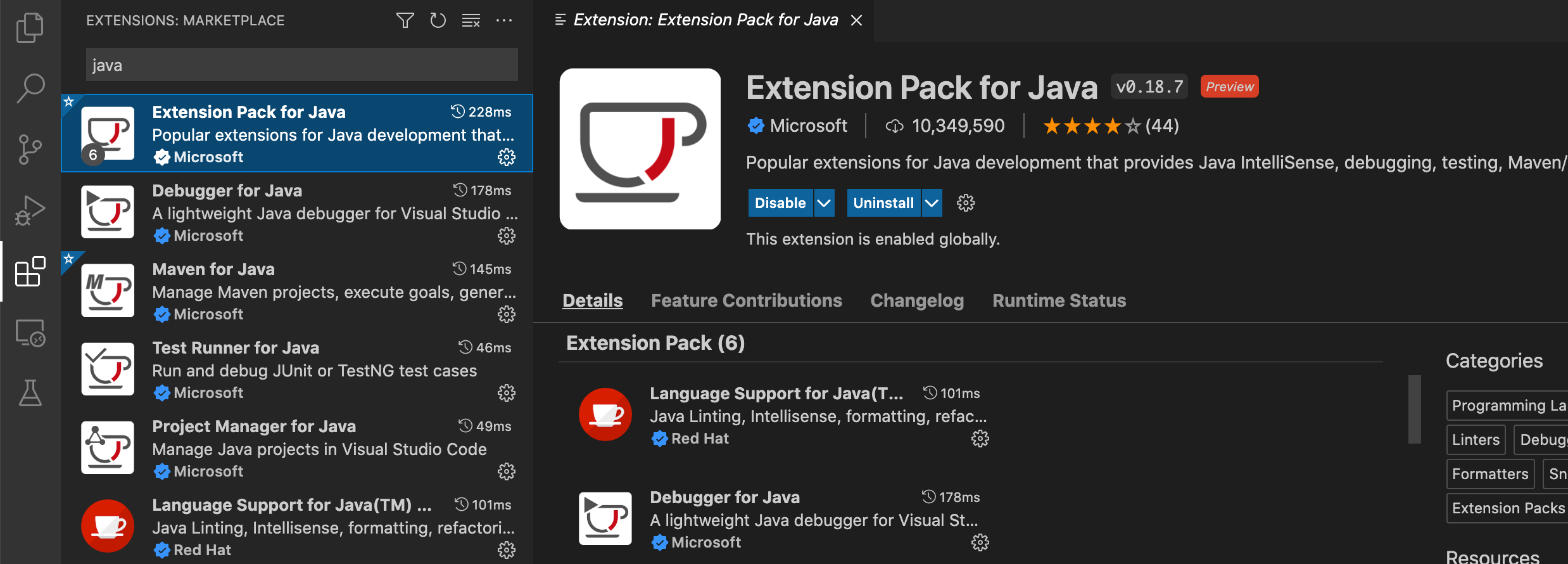Open manage gear for Project Manager for Java

click(507, 471)
